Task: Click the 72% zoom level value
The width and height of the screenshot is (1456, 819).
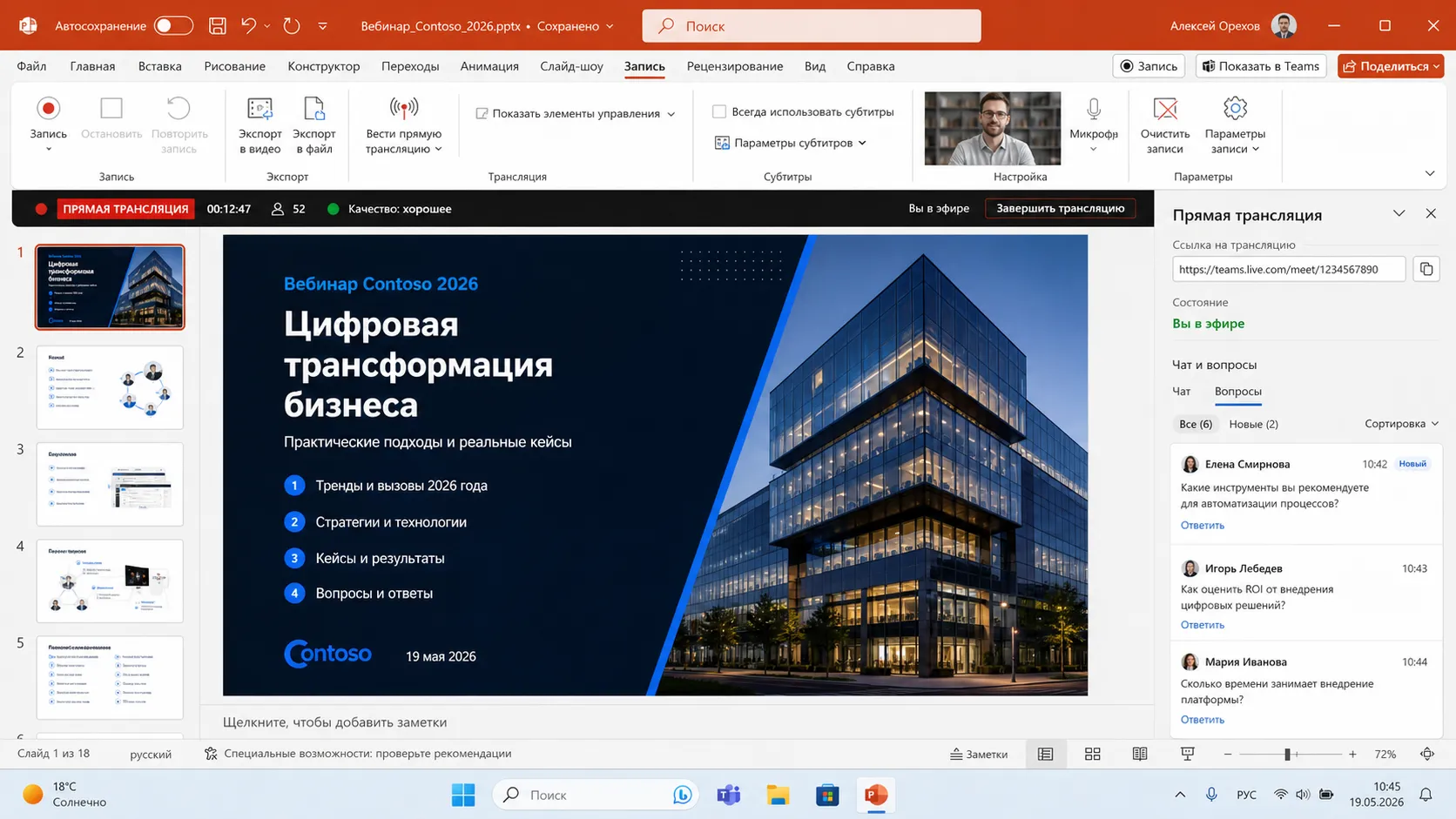Action: click(x=1385, y=754)
